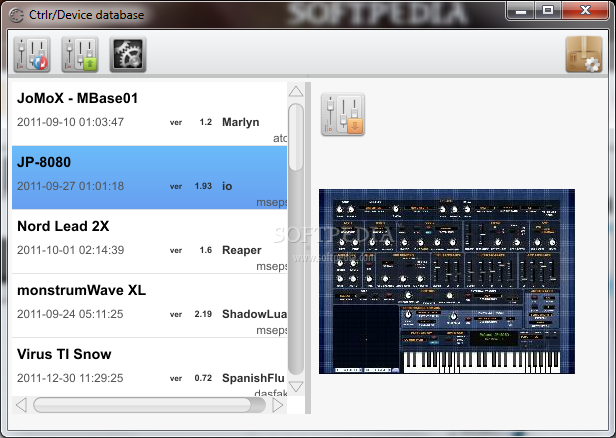
Task: Click date 2011-09-24 05:11:25
Action: click(x=70, y=314)
